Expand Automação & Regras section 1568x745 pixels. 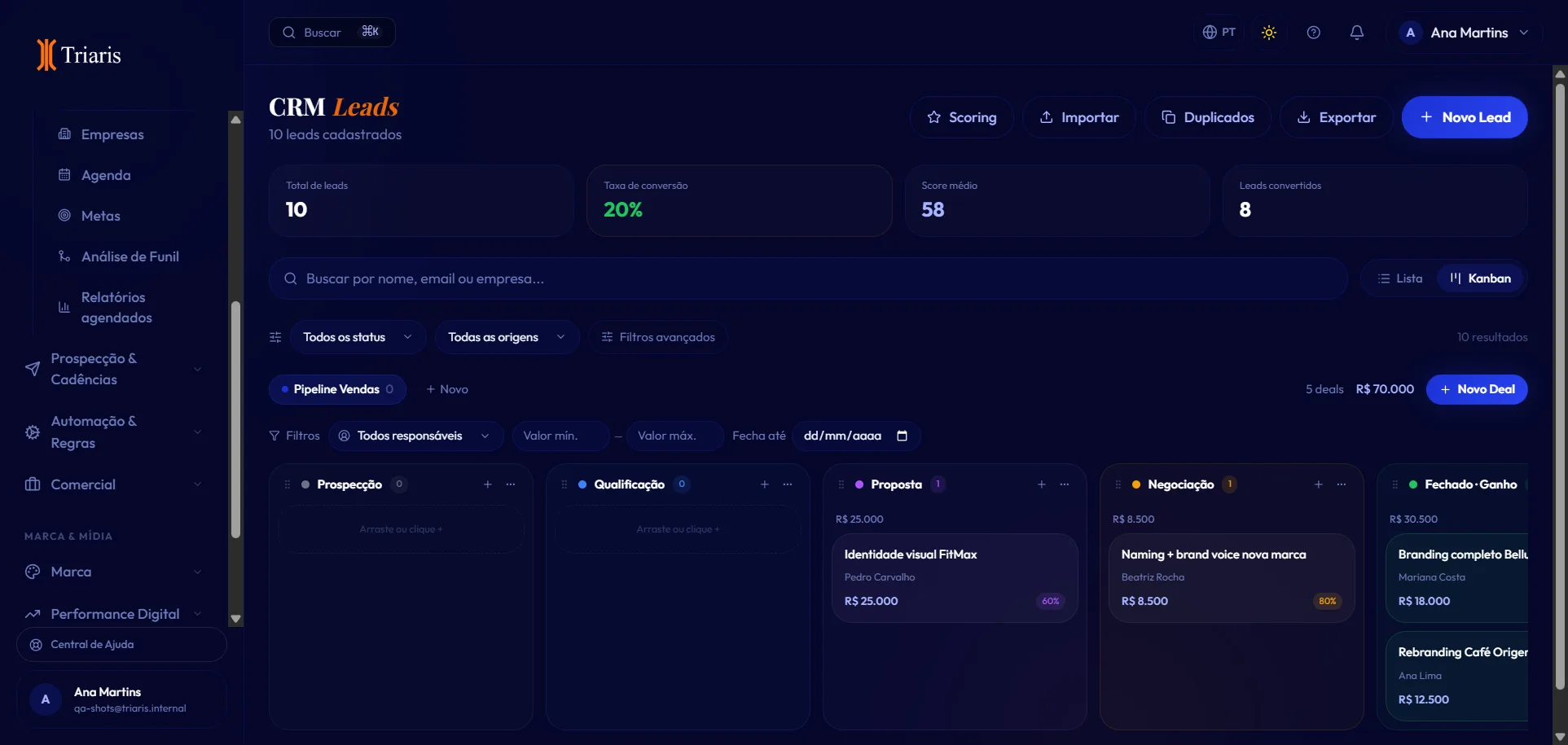[113, 432]
